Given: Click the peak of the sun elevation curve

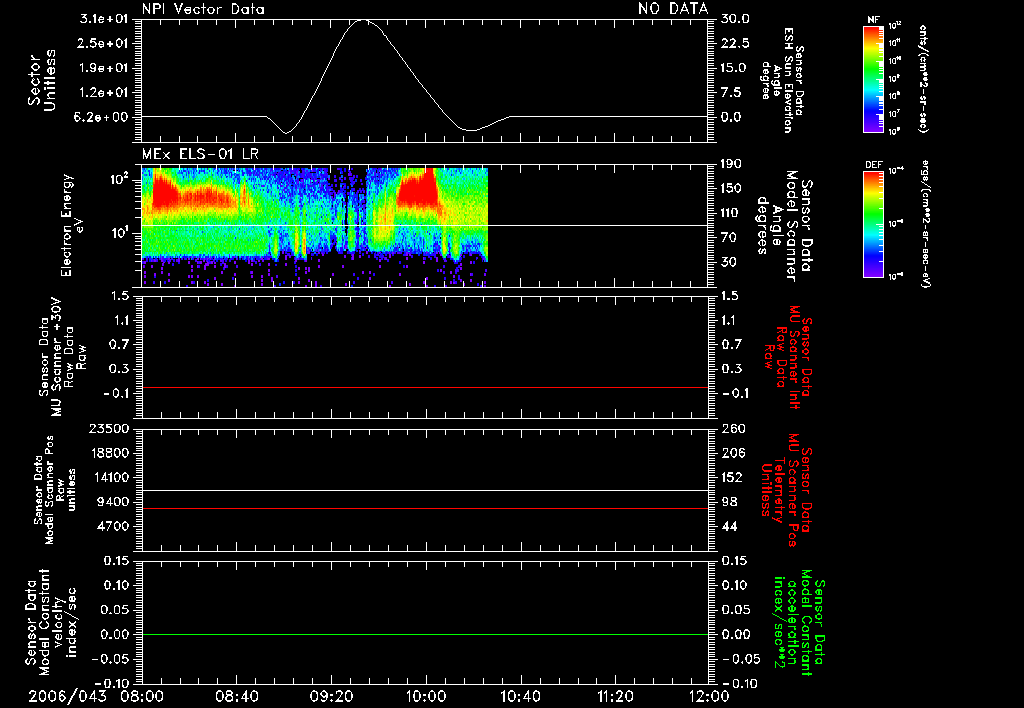Looking at the screenshot, I should pyautogui.click(x=362, y=20).
